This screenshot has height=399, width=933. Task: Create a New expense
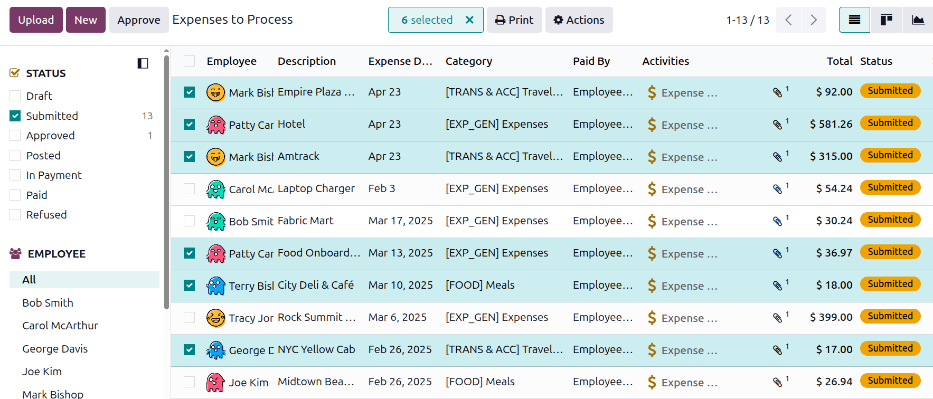coord(86,20)
